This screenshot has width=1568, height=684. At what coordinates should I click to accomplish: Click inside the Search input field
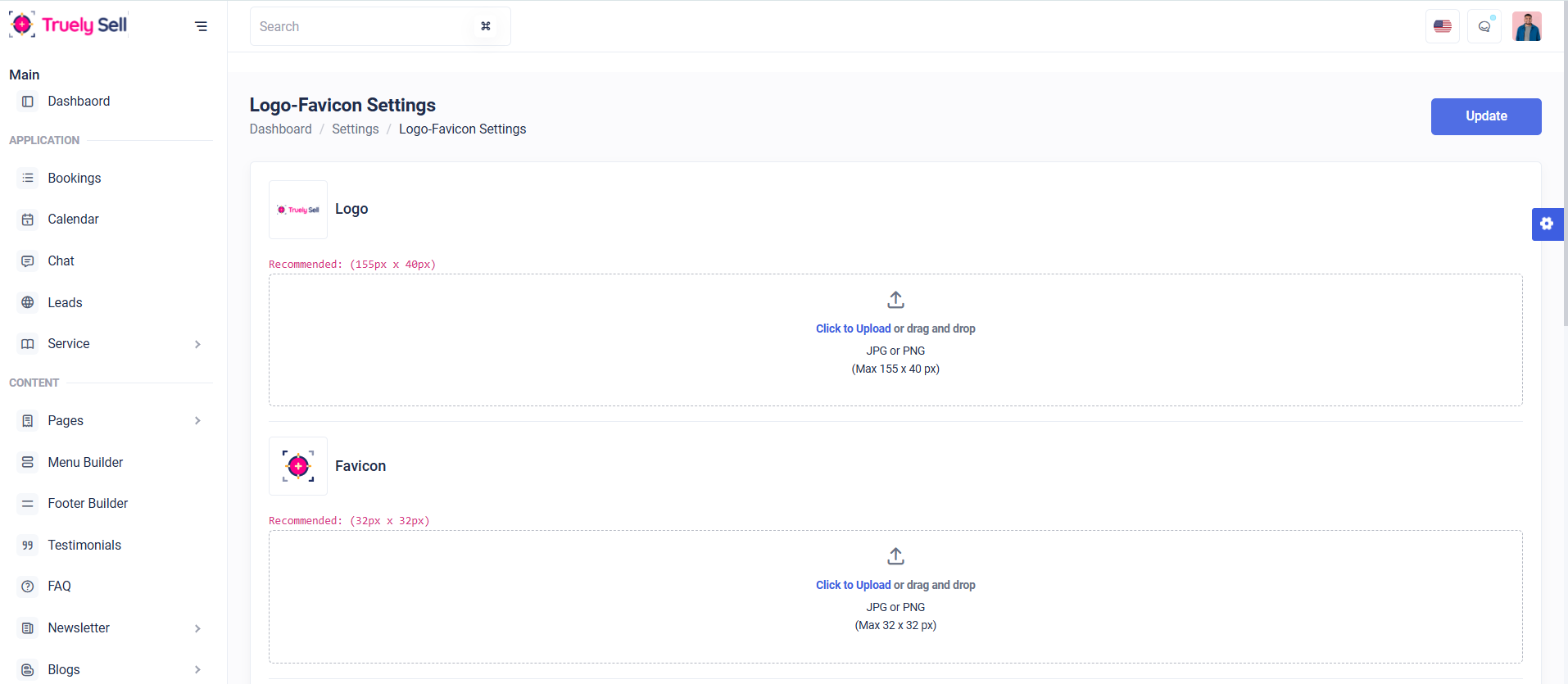pyautogui.click(x=360, y=26)
